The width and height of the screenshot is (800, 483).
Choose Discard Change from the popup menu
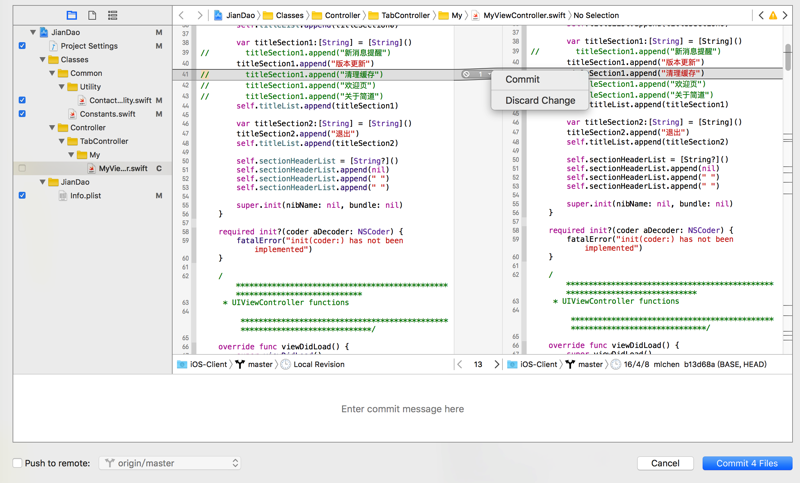pyautogui.click(x=540, y=100)
